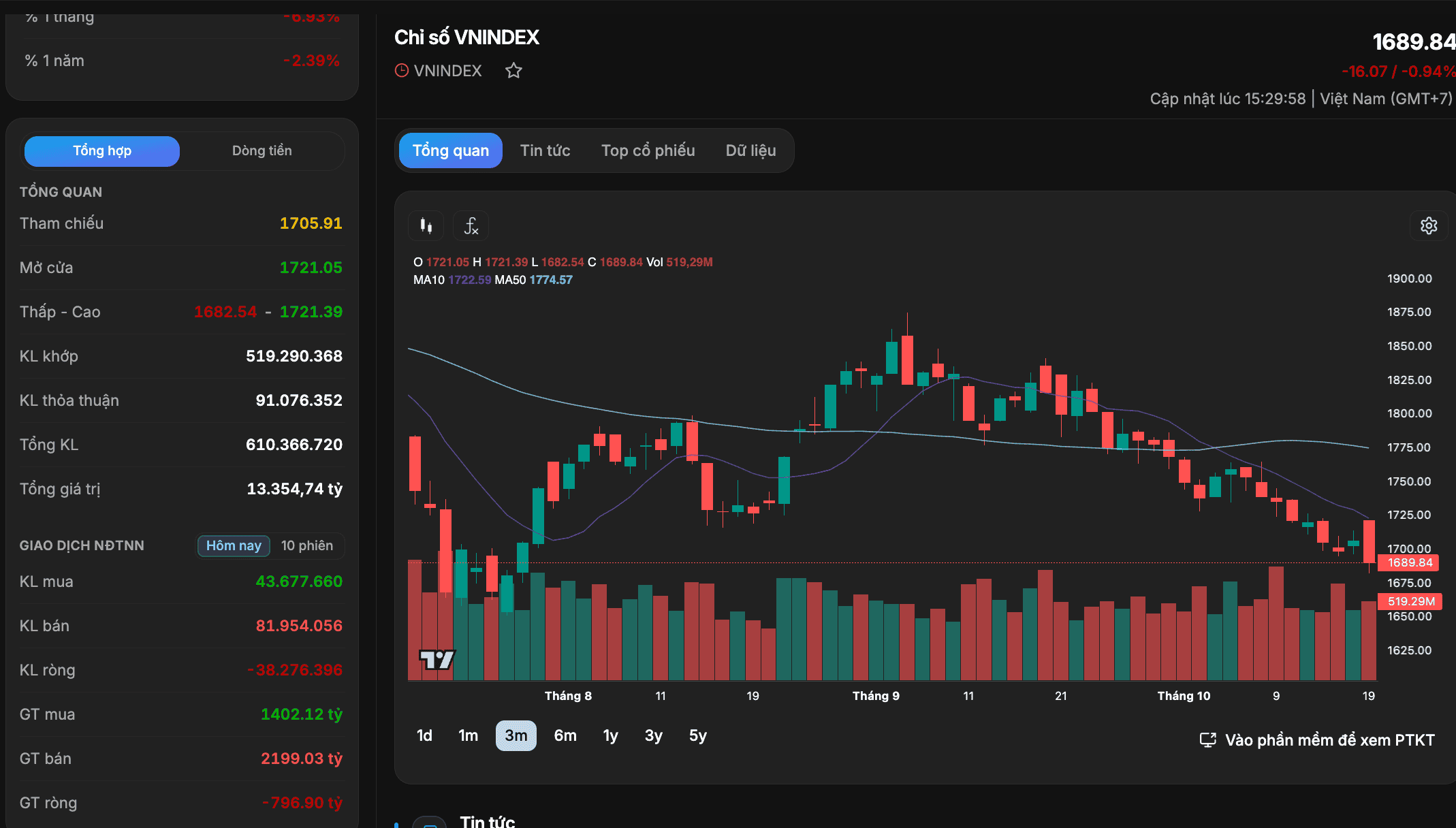Set chart range to 1d

(424, 735)
